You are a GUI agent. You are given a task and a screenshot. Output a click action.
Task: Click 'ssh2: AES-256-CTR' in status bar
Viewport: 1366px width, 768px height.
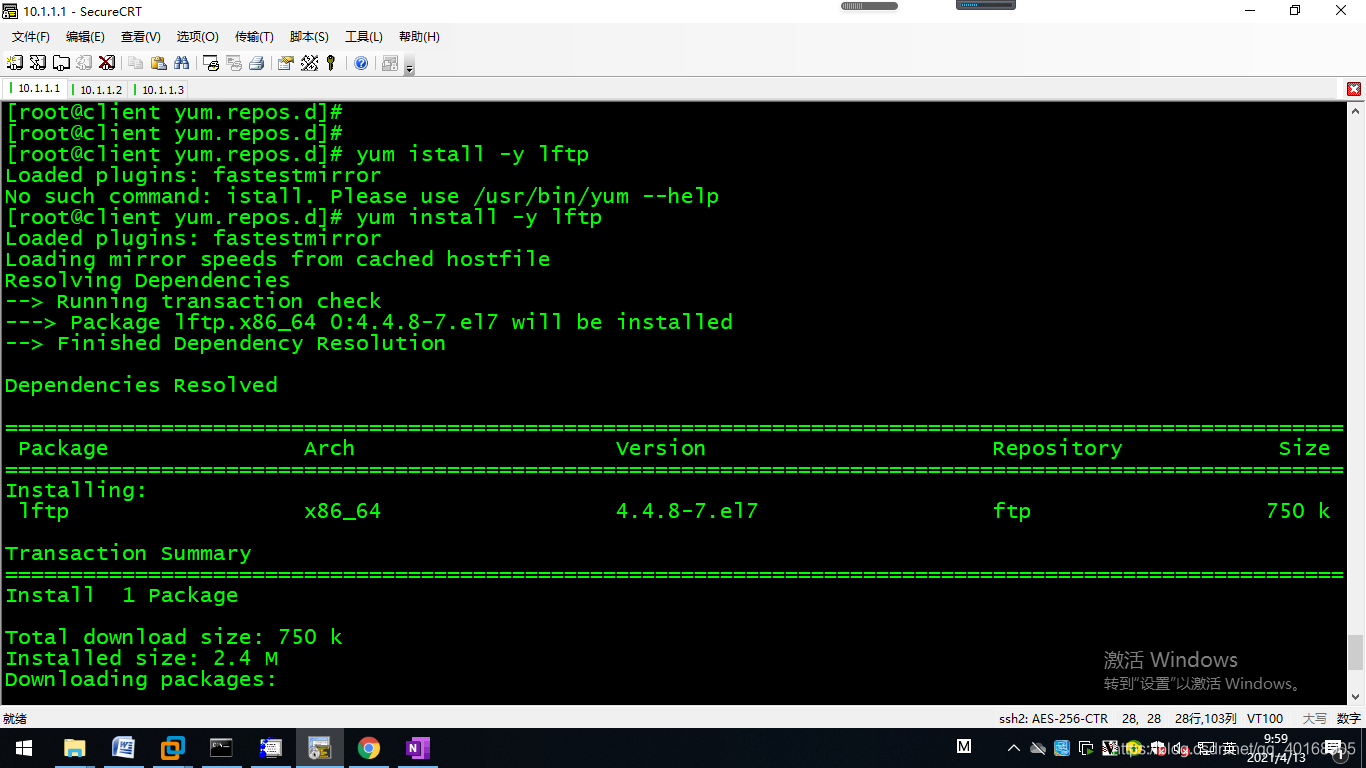(1053, 718)
